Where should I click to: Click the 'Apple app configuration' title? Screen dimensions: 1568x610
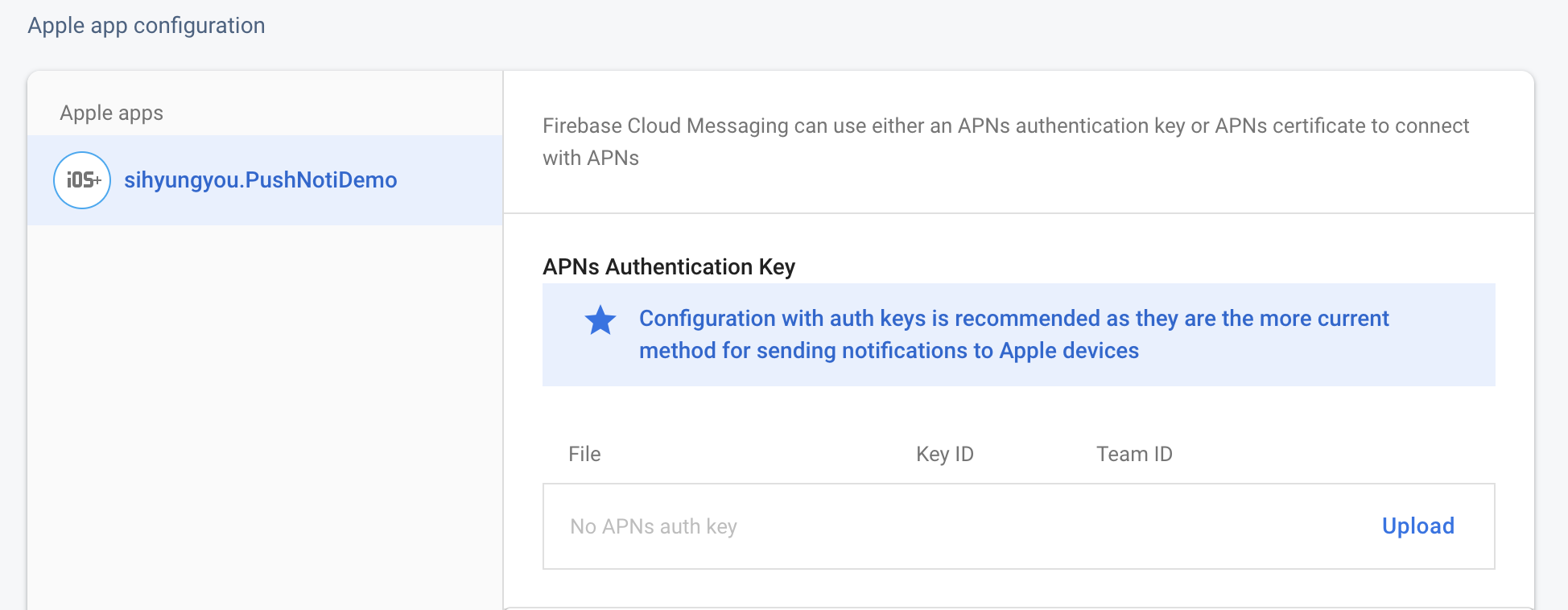click(x=146, y=26)
